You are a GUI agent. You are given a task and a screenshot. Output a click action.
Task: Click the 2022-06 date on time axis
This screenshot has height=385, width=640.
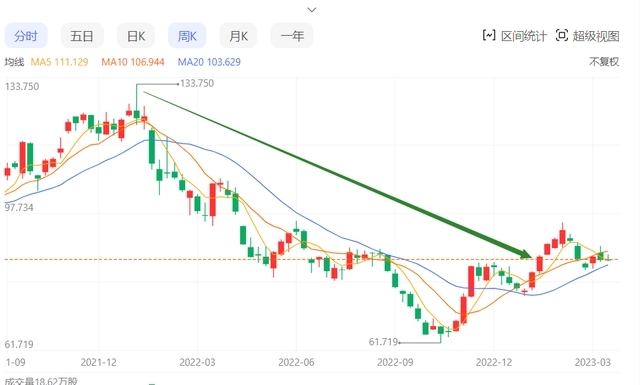[296, 362]
